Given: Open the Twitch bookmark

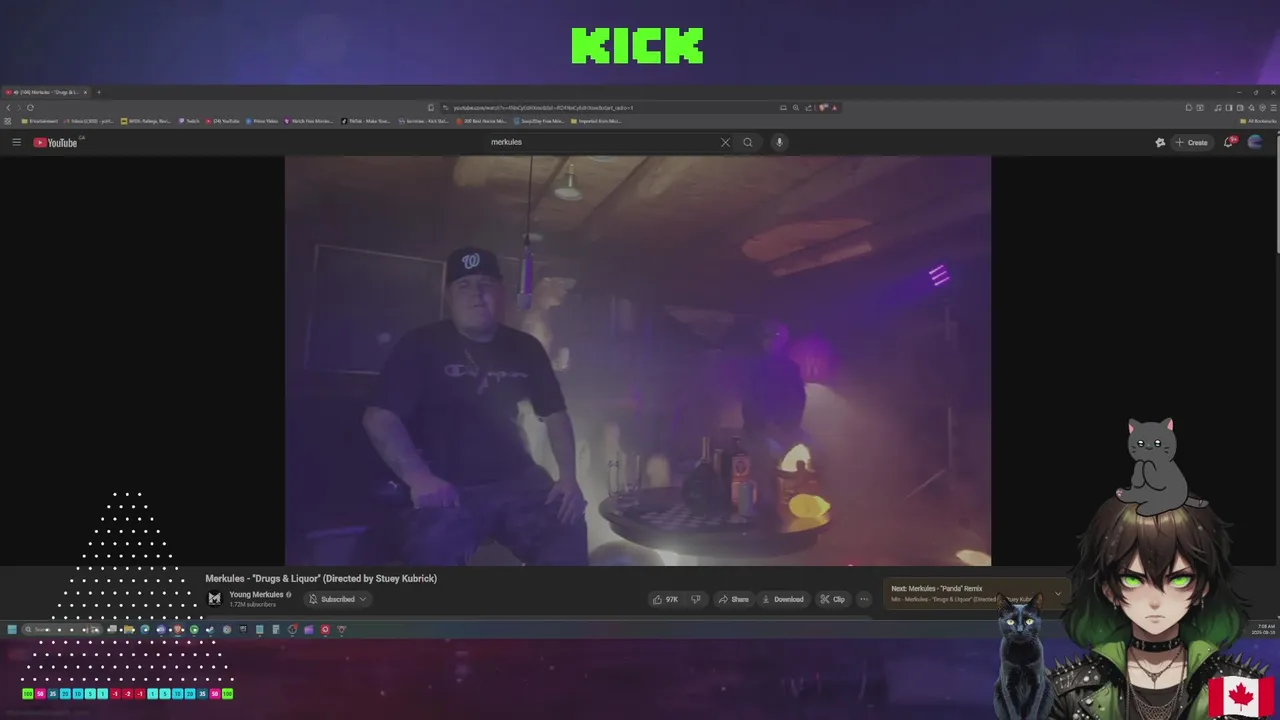Looking at the screenshot, I should pyautogui.click(x=189, y=121).
